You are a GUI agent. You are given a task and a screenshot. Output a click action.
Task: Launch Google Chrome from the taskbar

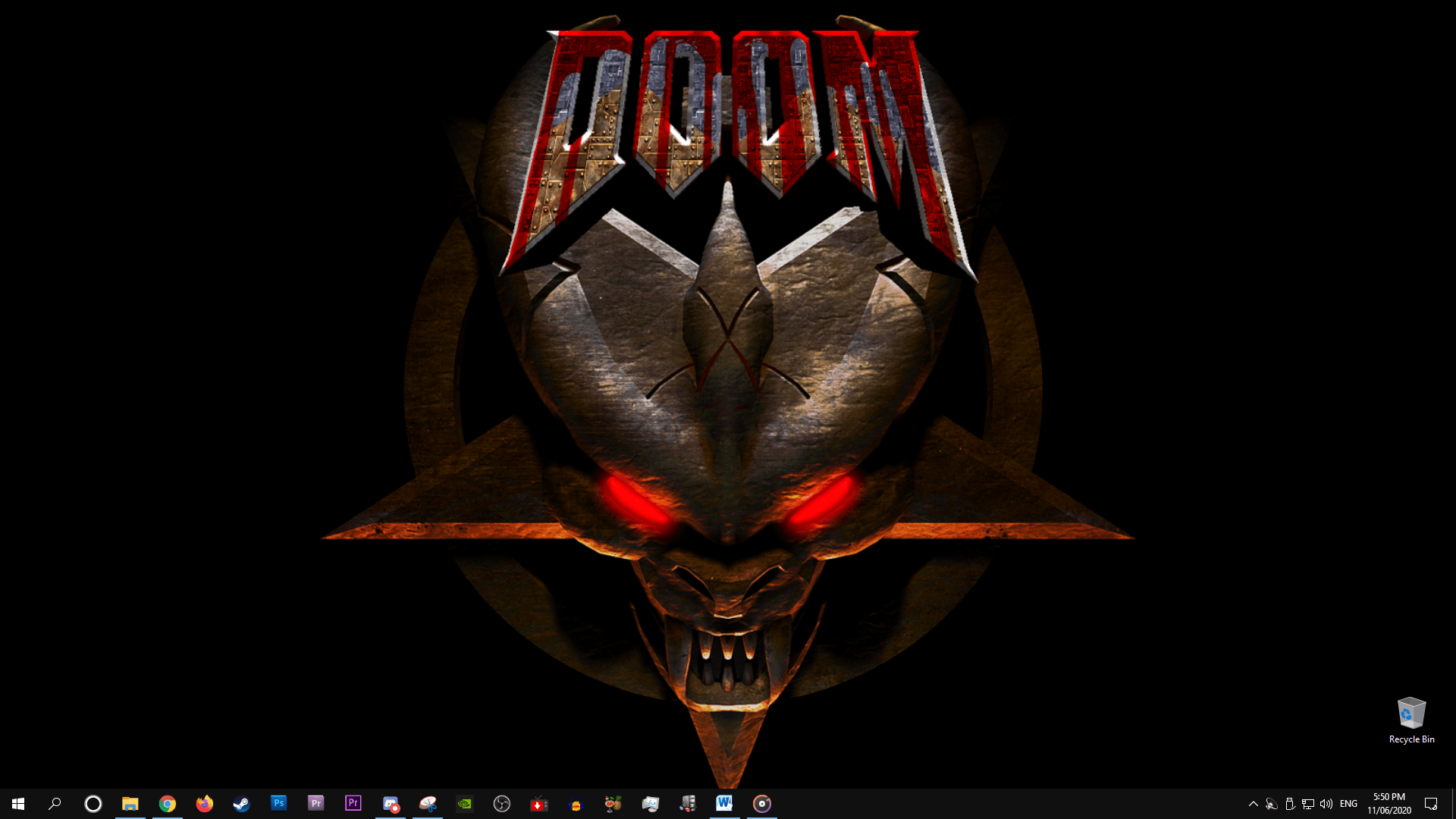168,803
